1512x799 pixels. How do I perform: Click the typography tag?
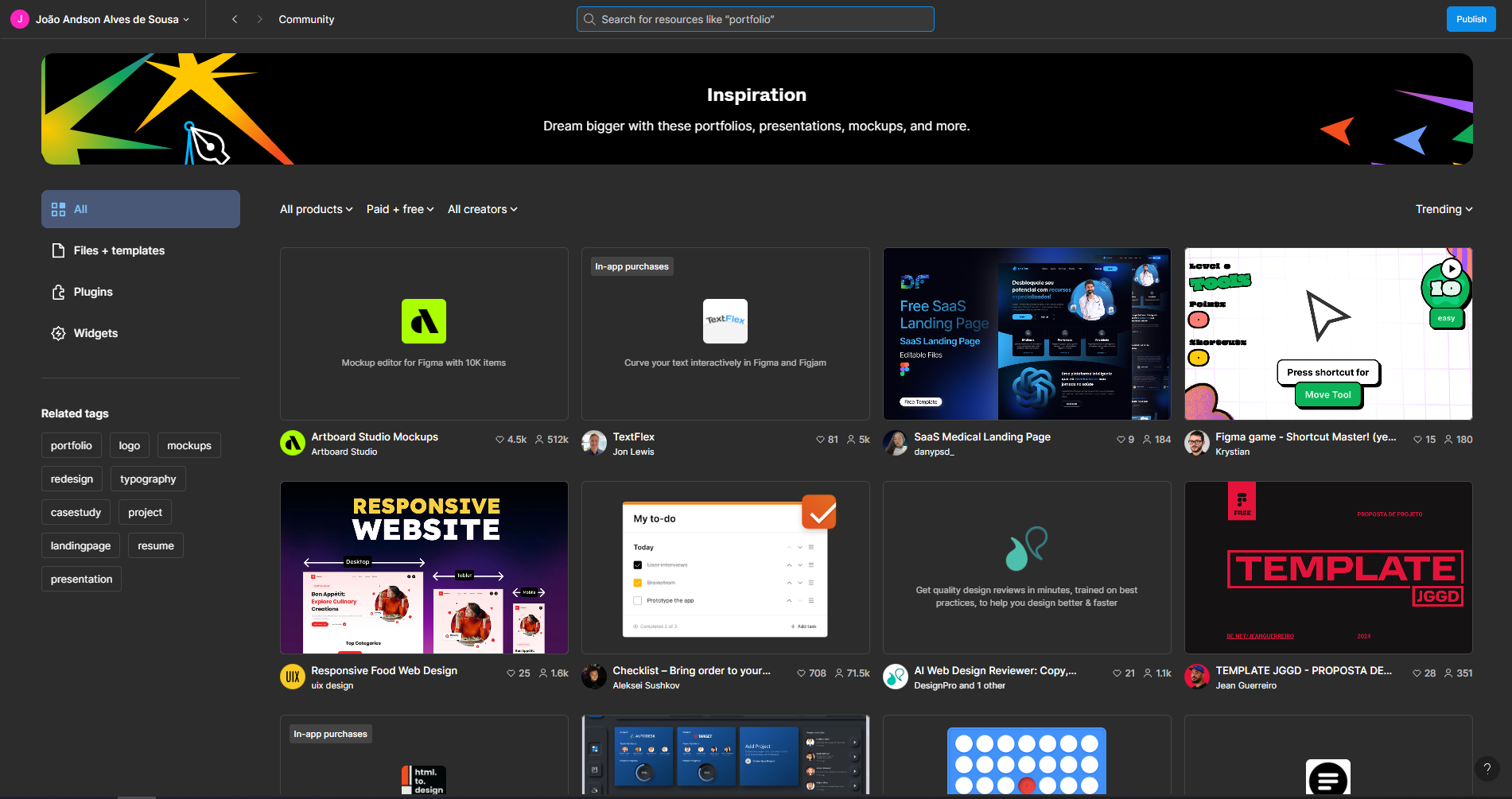[x=148, y=479]
